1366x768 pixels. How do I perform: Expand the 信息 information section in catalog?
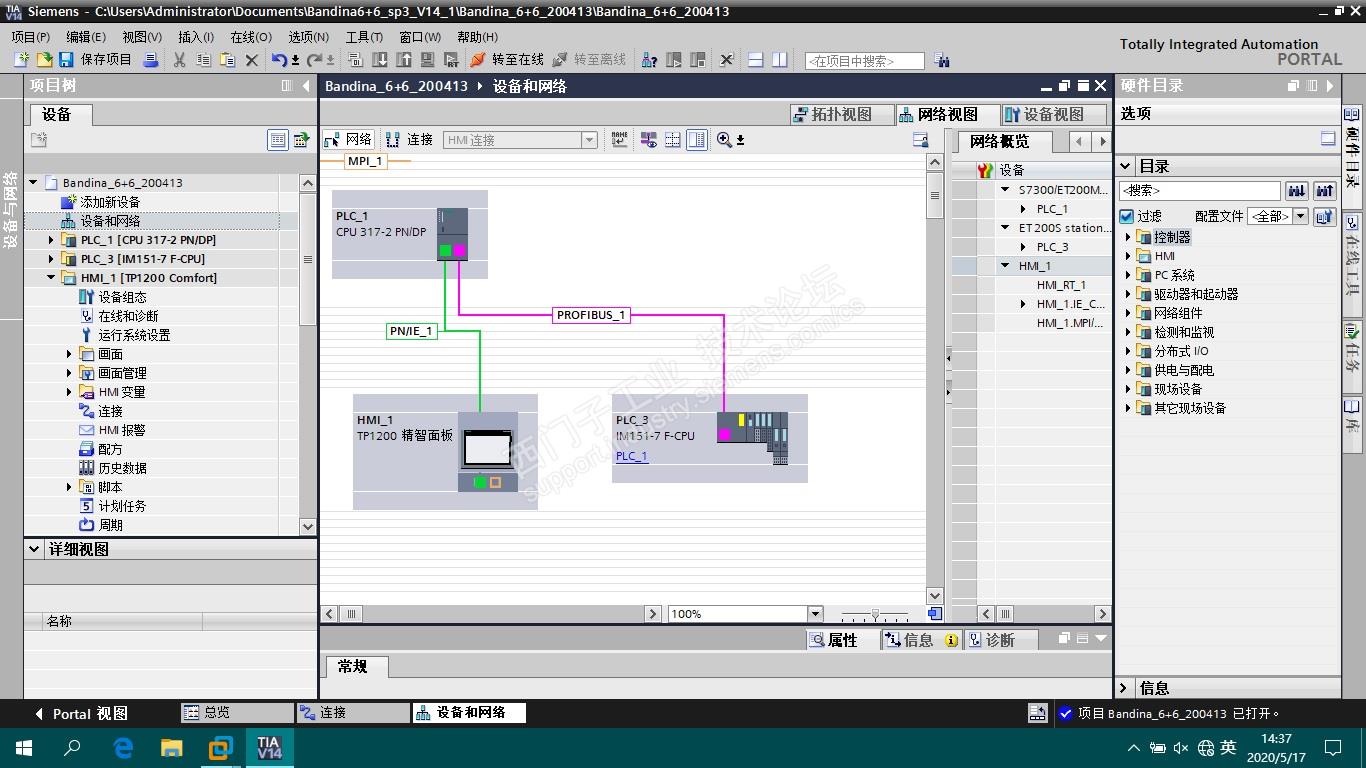(1125, 688)
